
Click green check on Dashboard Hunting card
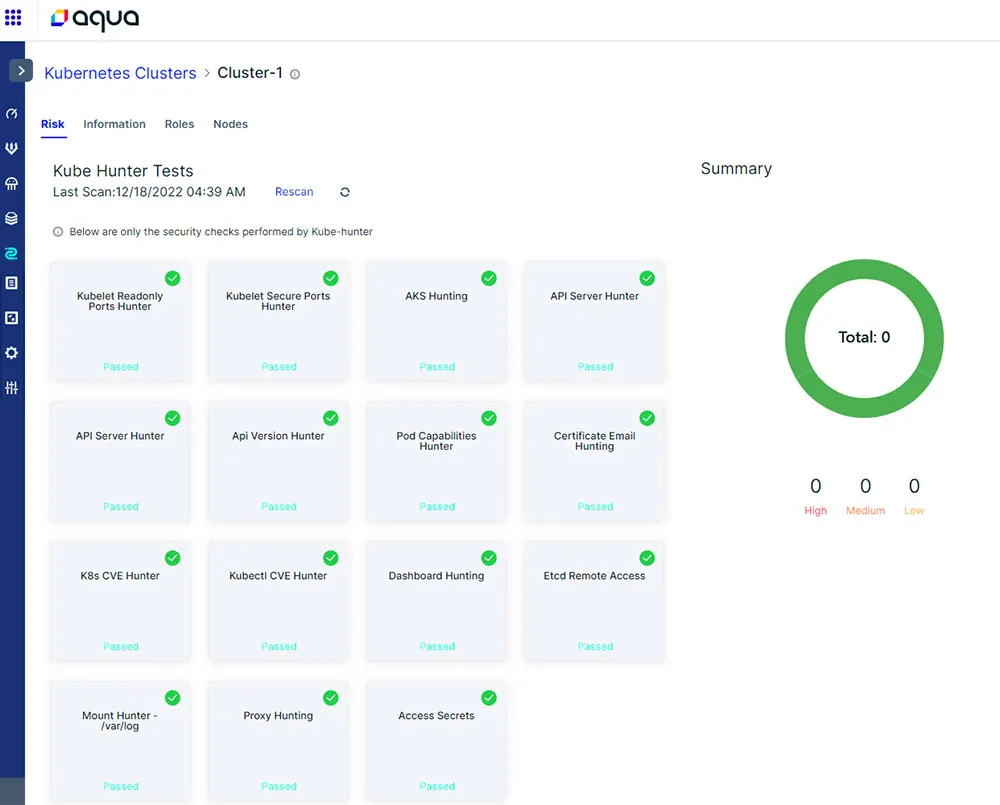click(489, 558)
